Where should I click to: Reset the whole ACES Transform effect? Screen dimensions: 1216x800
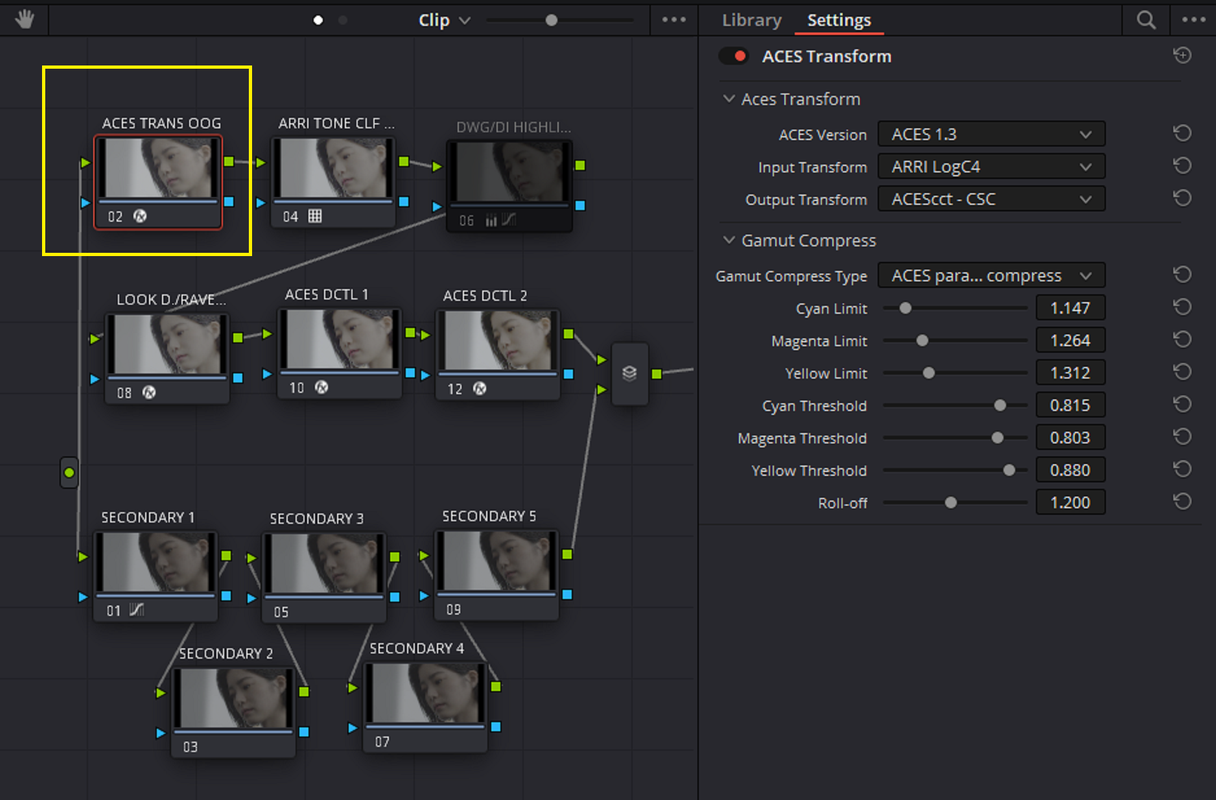click(1182, 56)
